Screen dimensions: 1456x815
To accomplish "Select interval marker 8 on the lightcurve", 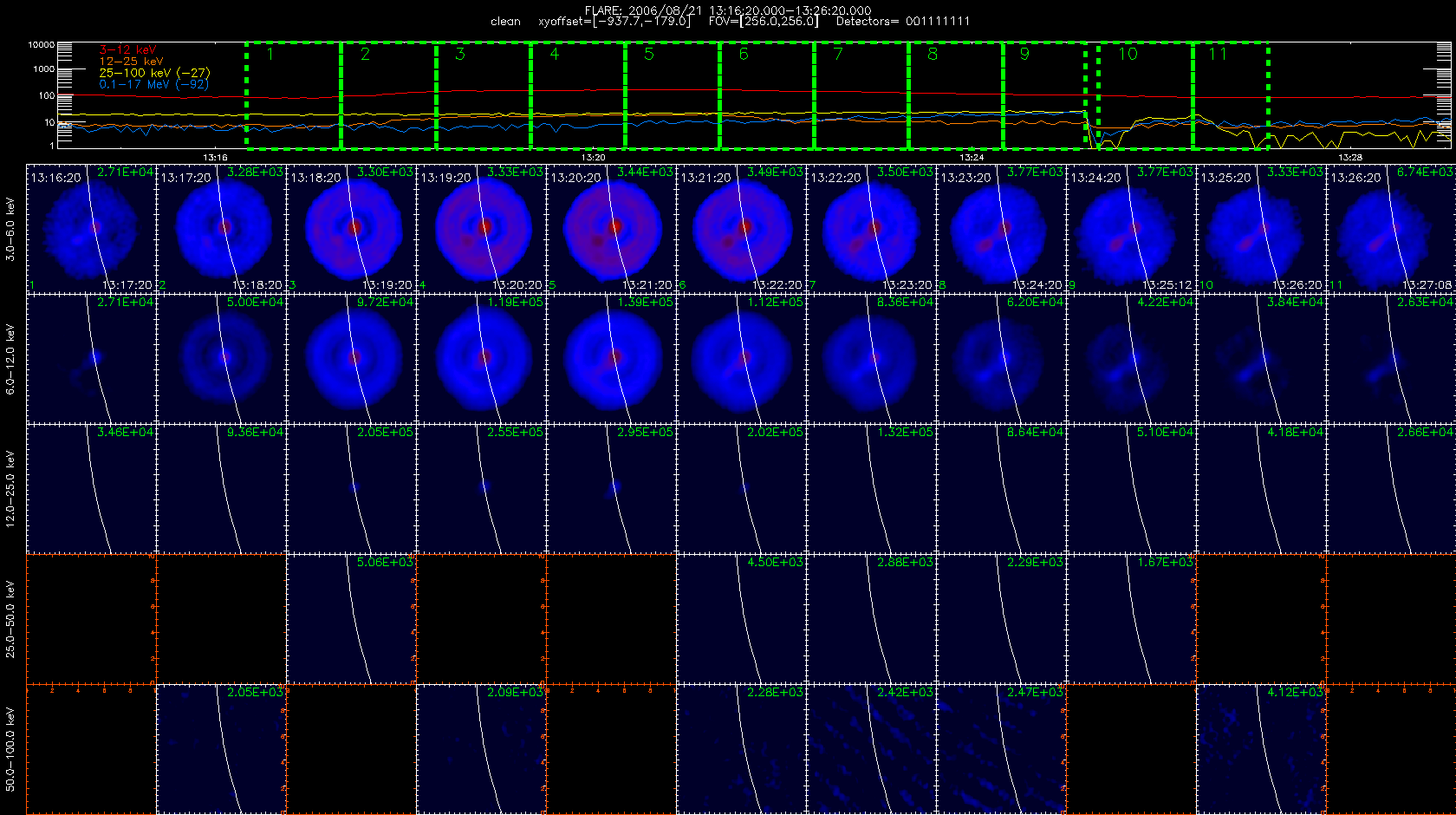I will pyautogui.click(x=933, y=55).
